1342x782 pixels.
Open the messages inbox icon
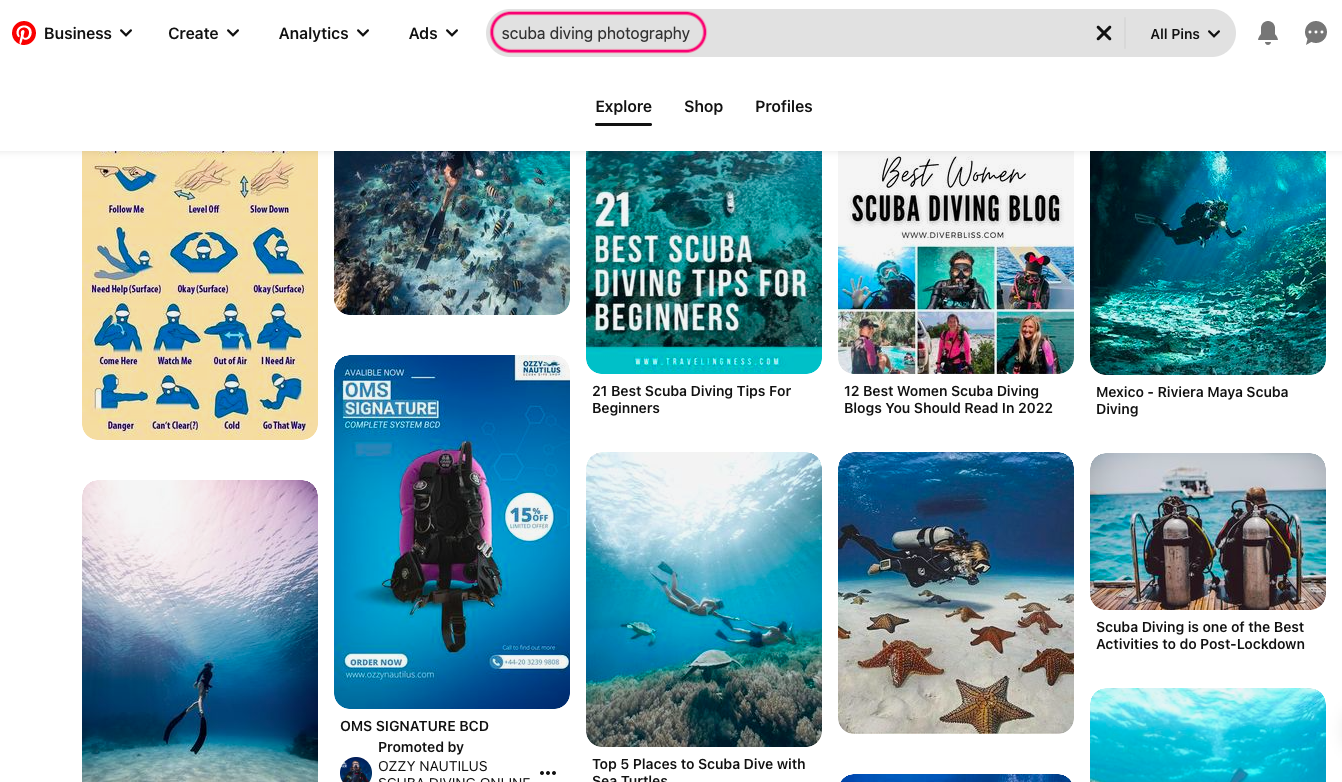(x=1315, y=32)
